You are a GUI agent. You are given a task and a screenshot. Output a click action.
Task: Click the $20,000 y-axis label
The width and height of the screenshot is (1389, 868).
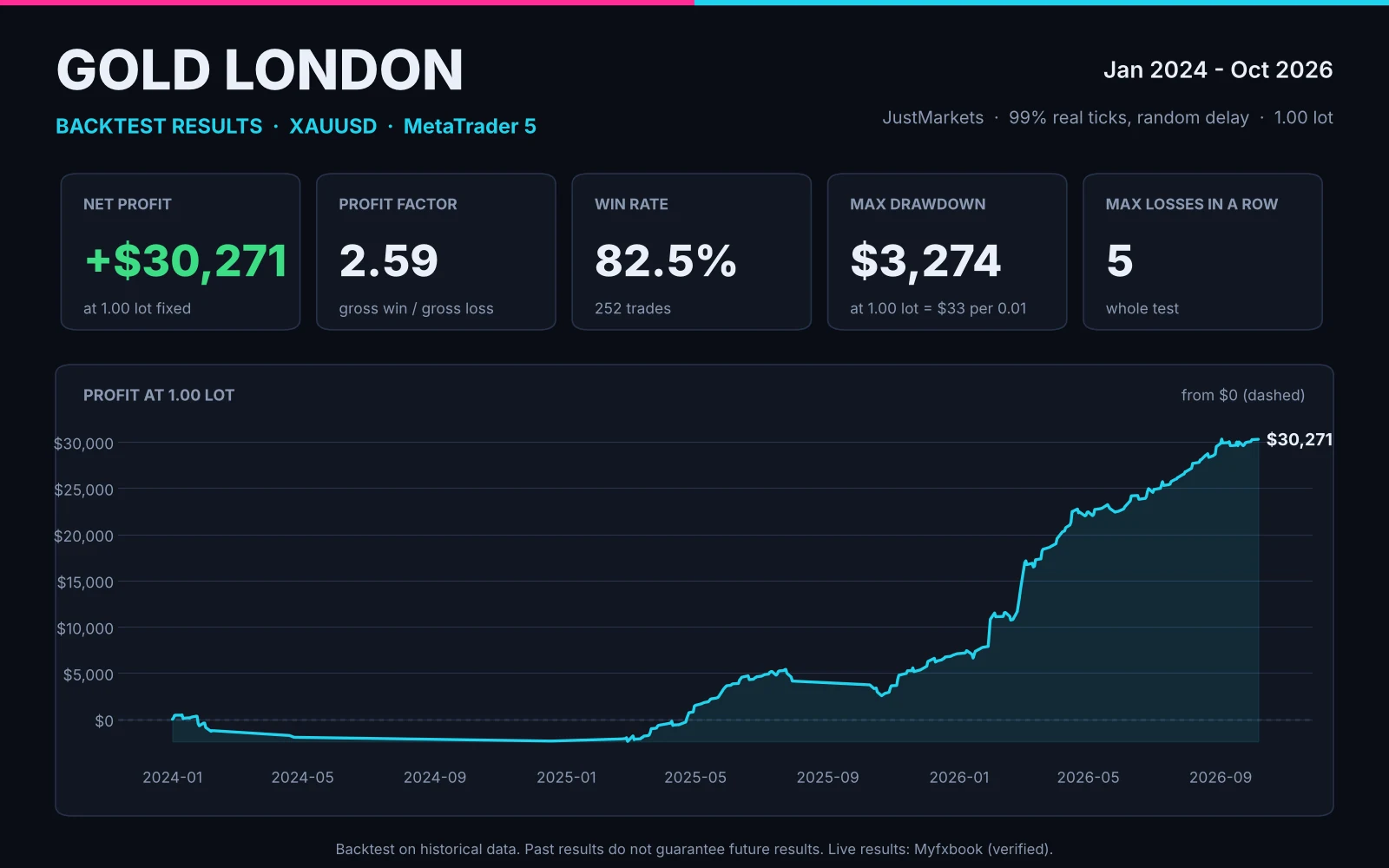click(83, 536)
